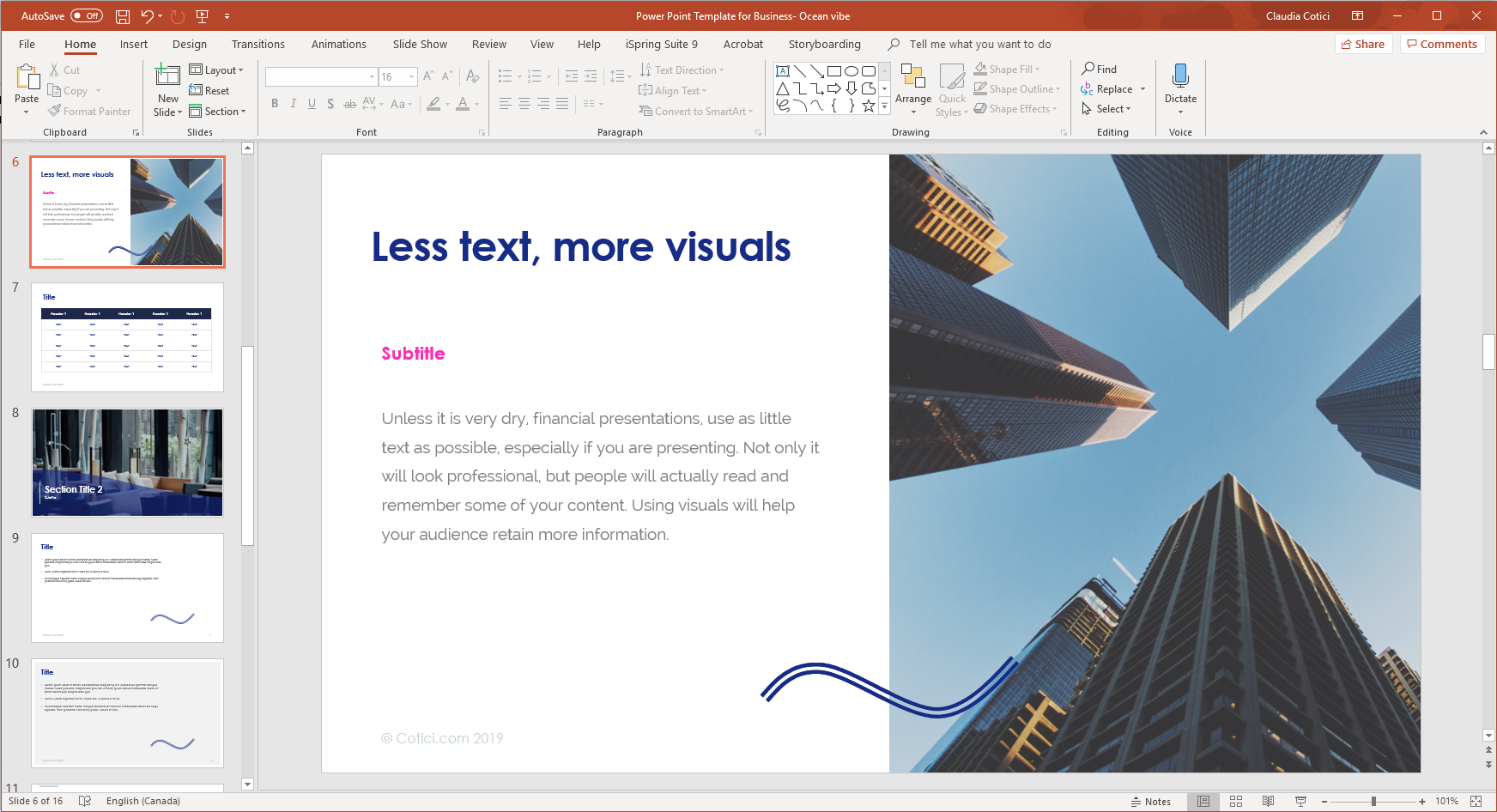Click the text Shadow icon
The width and height of the screenshot is (1497, 812).
[x=330, y=104]
